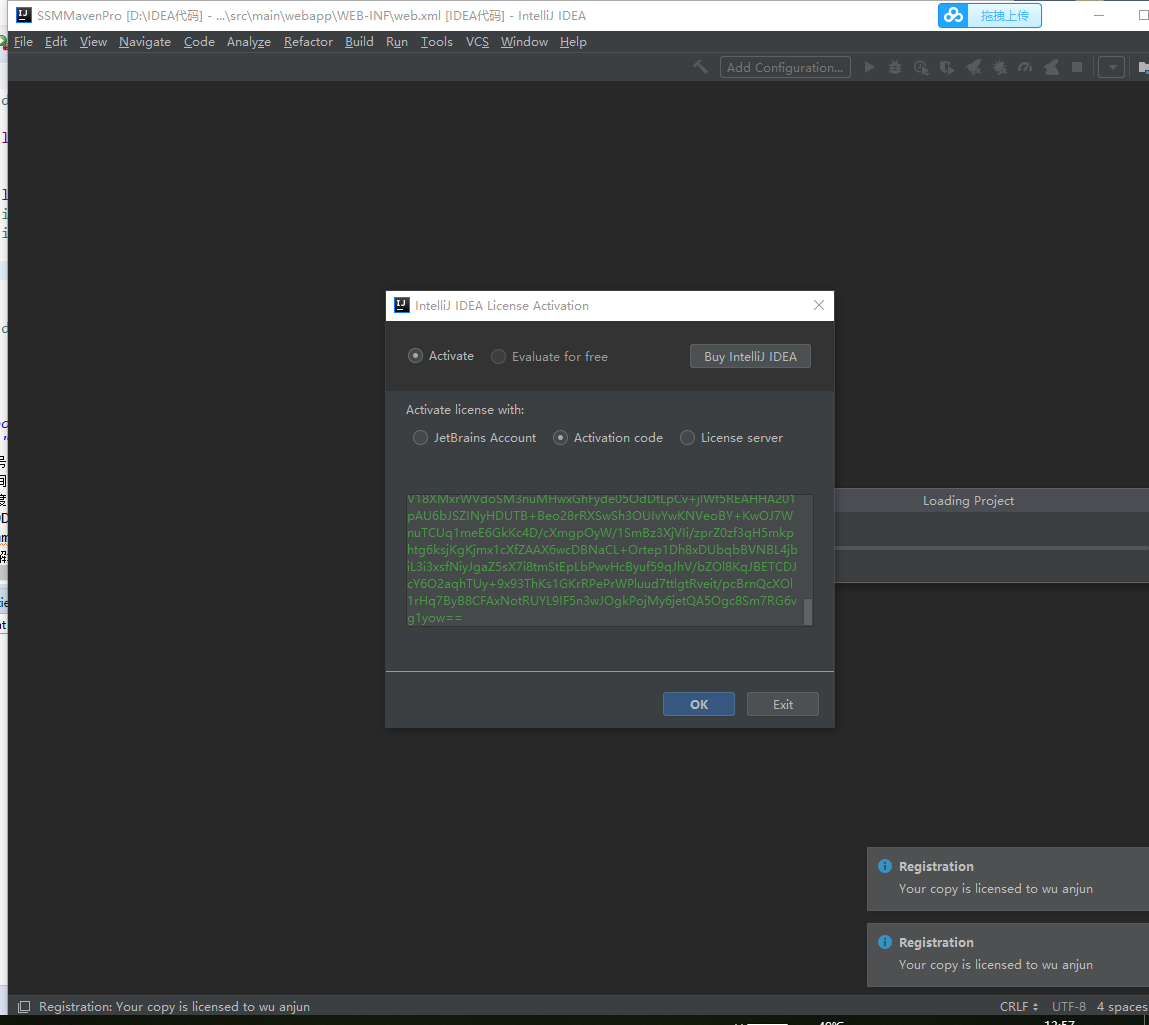Choose Activation code license option

(561, 437)
